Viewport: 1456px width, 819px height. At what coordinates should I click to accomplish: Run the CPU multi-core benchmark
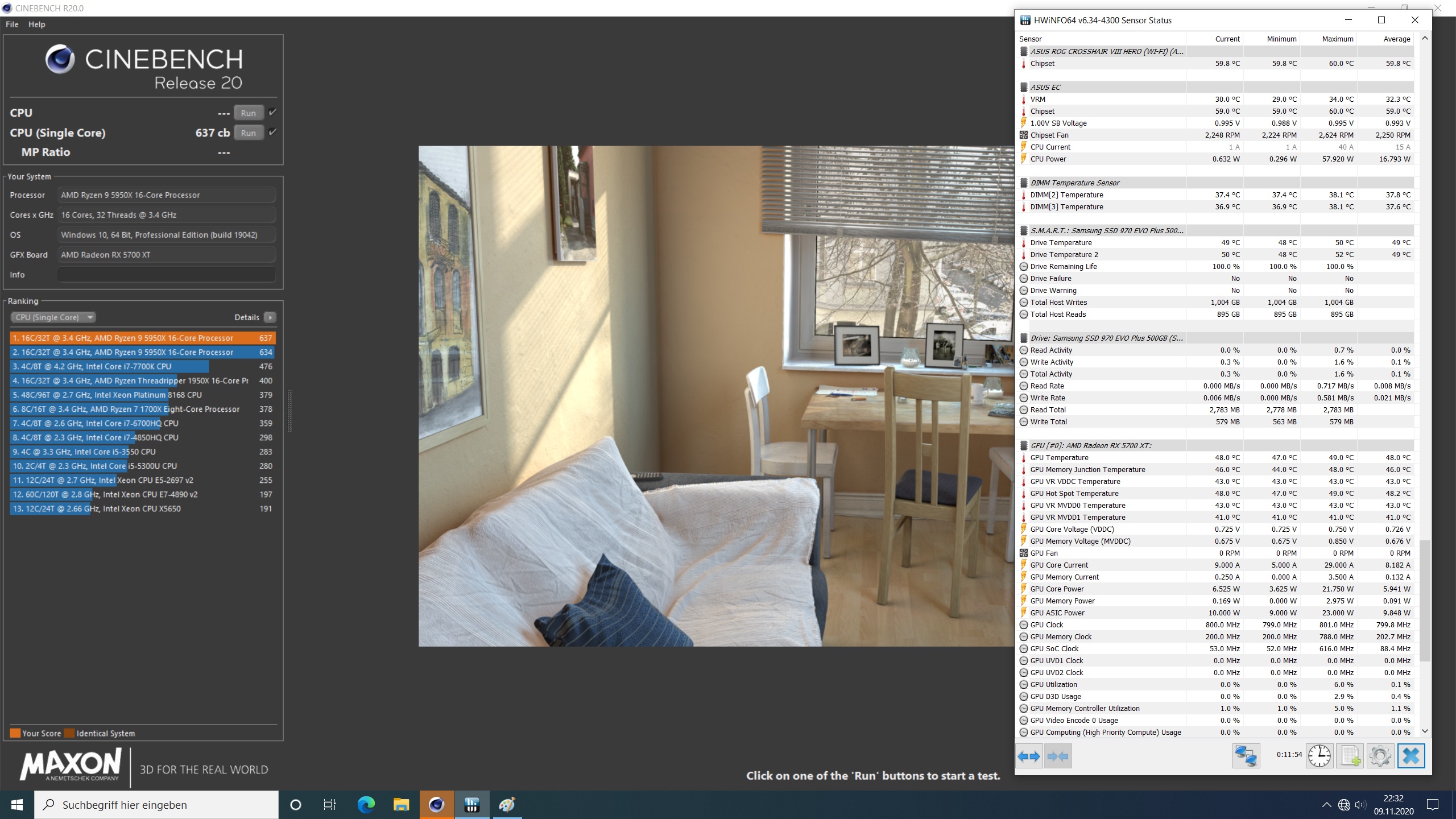248,113
